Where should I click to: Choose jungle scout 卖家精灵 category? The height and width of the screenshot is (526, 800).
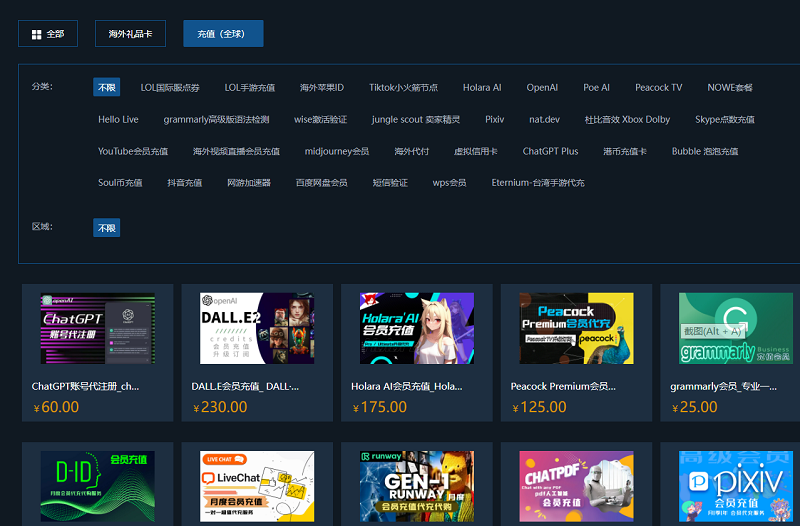(415, 119)
